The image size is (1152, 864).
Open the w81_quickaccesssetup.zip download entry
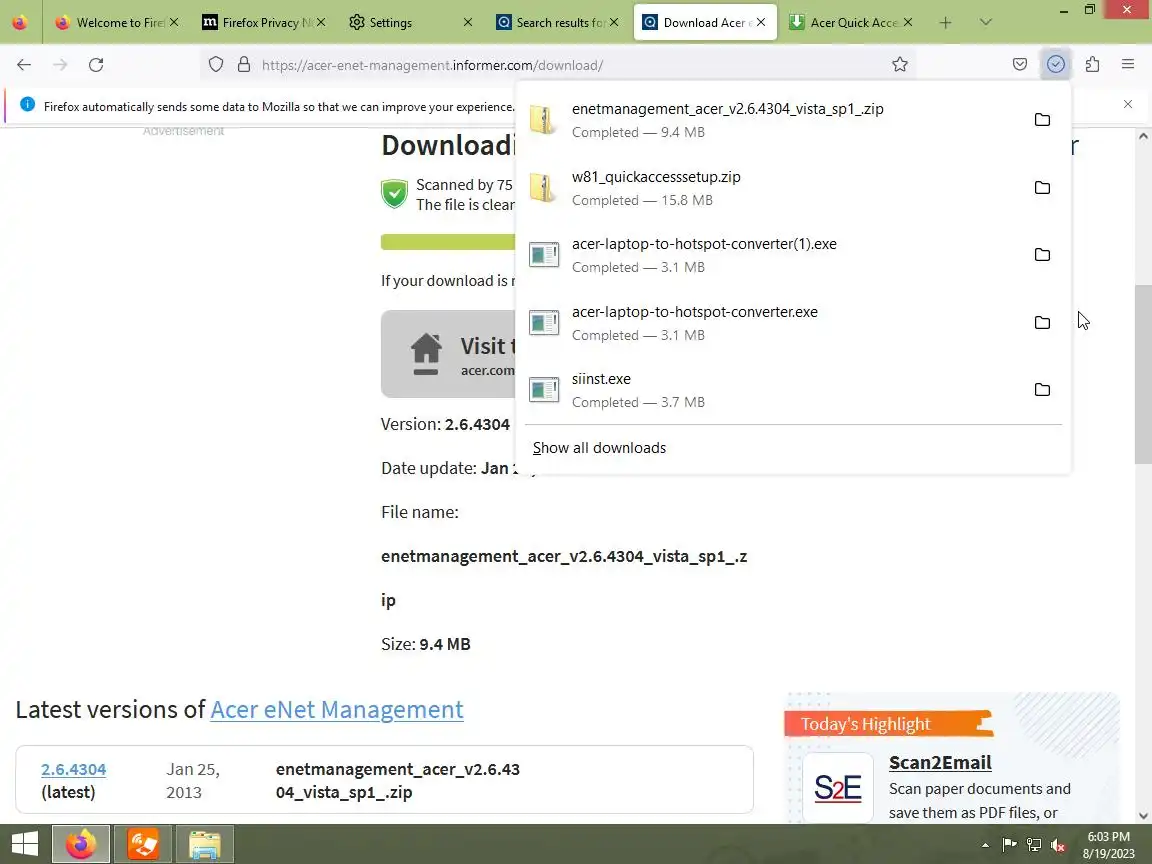point(771,187)
